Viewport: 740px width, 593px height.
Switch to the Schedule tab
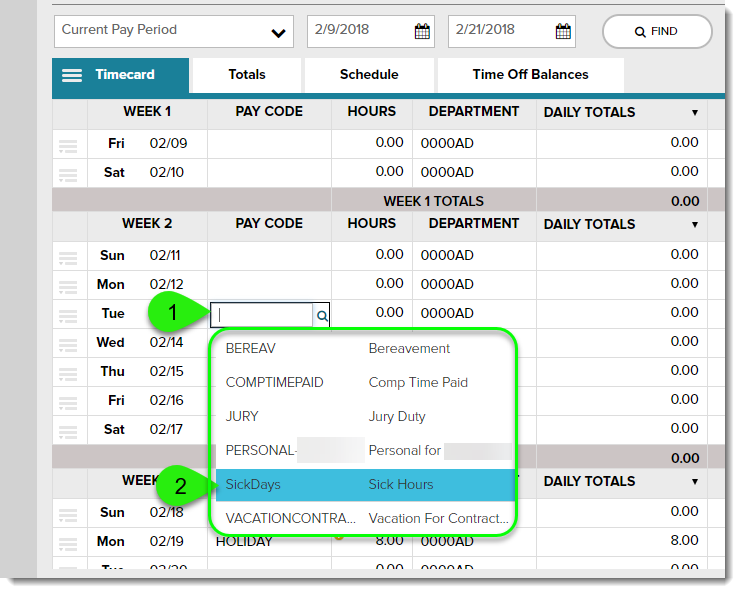coord(368,75)
